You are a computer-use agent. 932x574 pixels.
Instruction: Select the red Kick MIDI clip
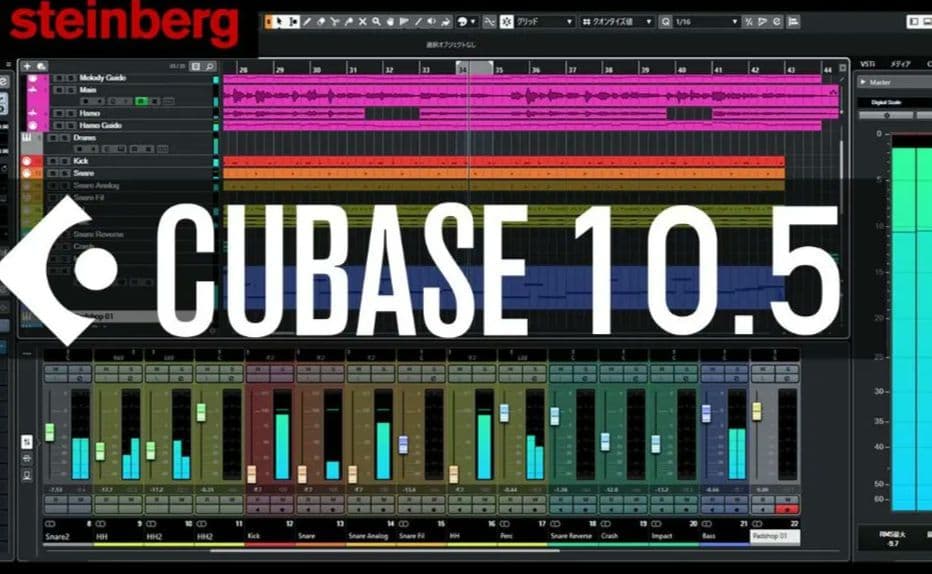503,162
